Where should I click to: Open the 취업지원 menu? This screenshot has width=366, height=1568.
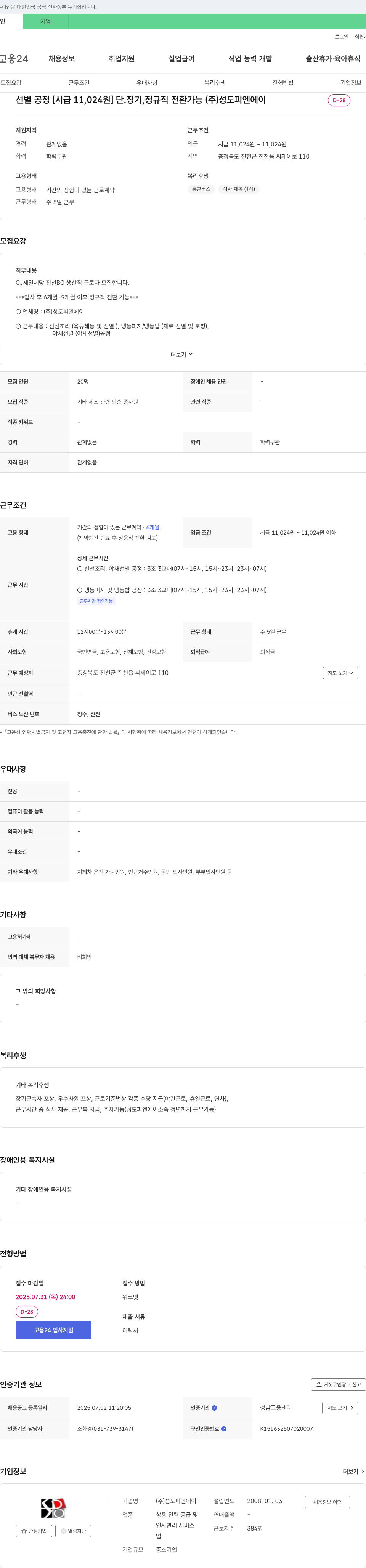121,58
